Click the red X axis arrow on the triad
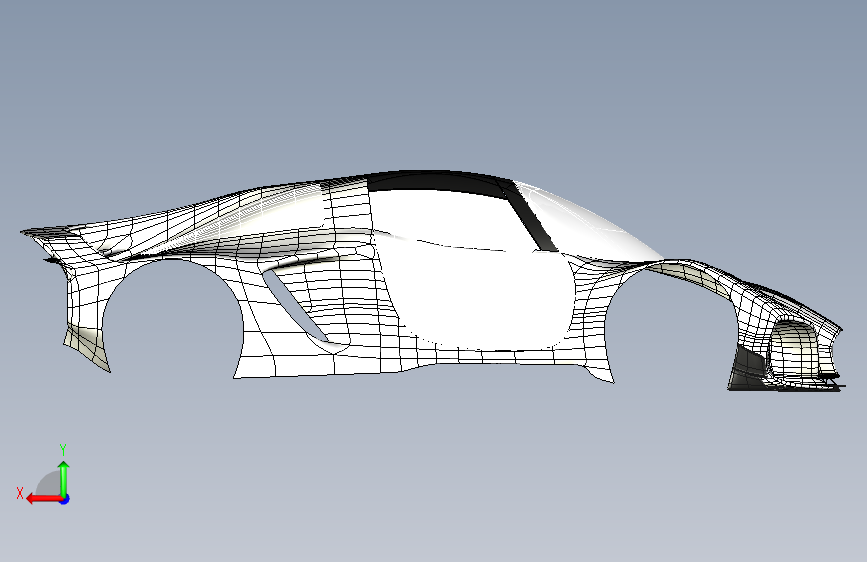 44,499
